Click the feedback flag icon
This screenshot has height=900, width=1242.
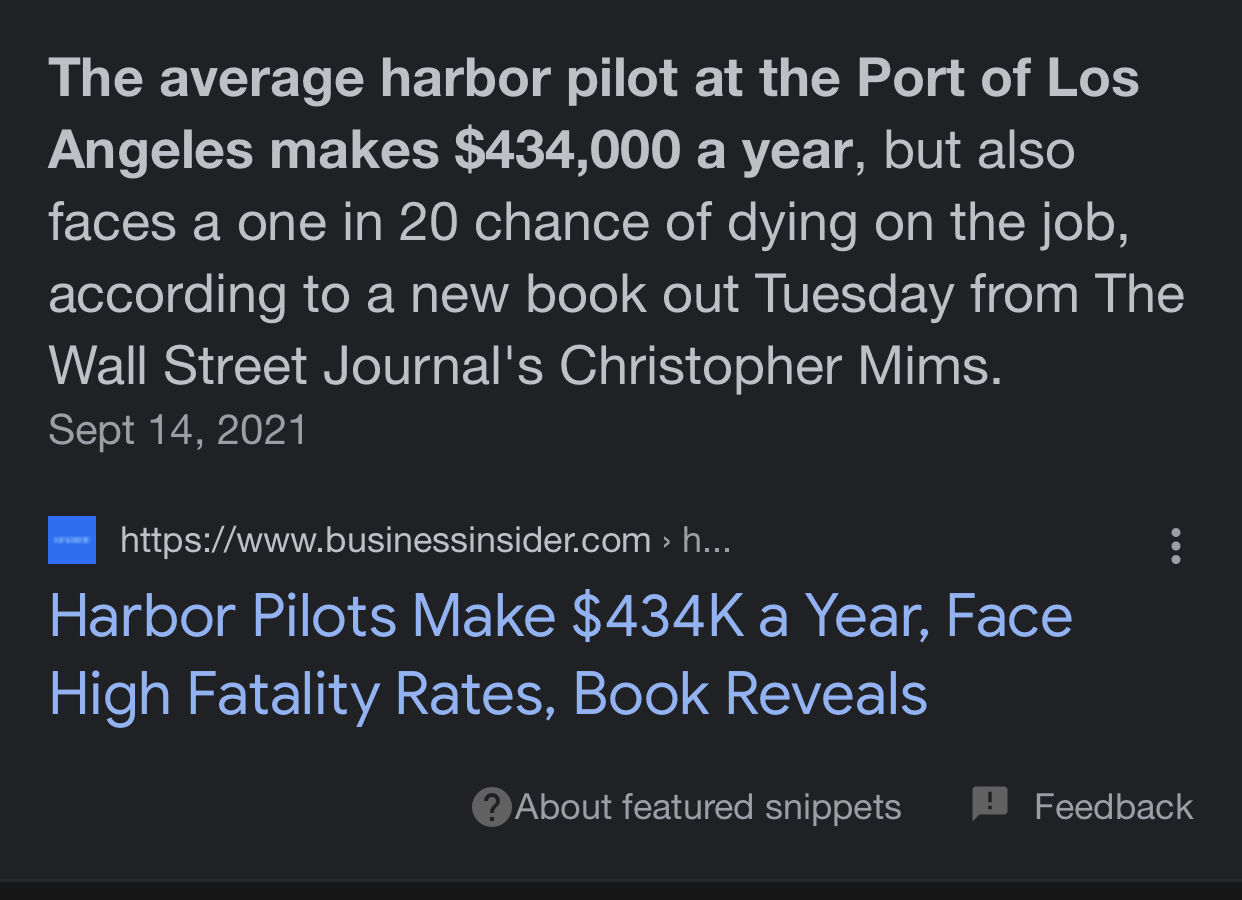pyautogui.click(x=990, y=804)
